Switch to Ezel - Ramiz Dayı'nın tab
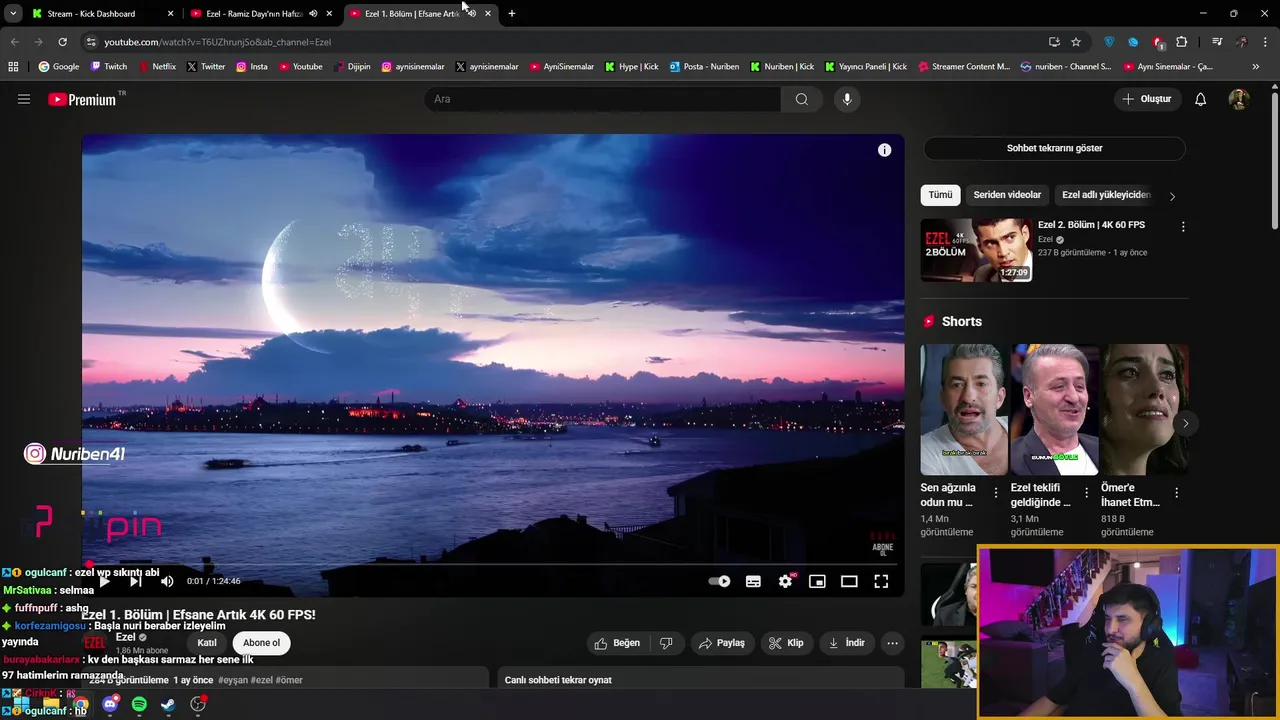The height and width of the screenshot is (720, 1280). pyautogui.click(x=260, y=14)
